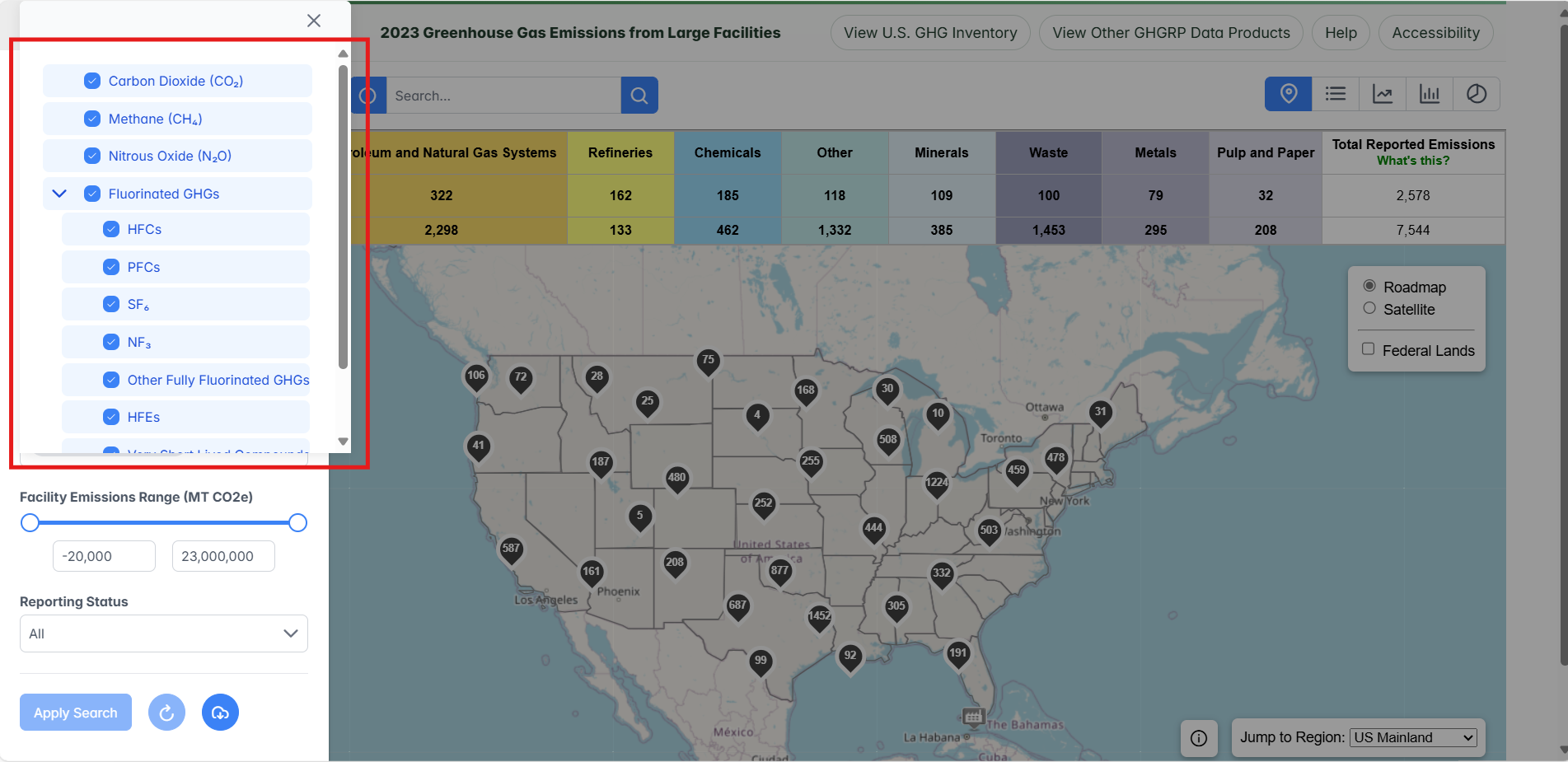Image resolution: width=1568 pixels, height=762 pixels.
Task: Open the Accessibility menu
Action: click(1435, 32)
